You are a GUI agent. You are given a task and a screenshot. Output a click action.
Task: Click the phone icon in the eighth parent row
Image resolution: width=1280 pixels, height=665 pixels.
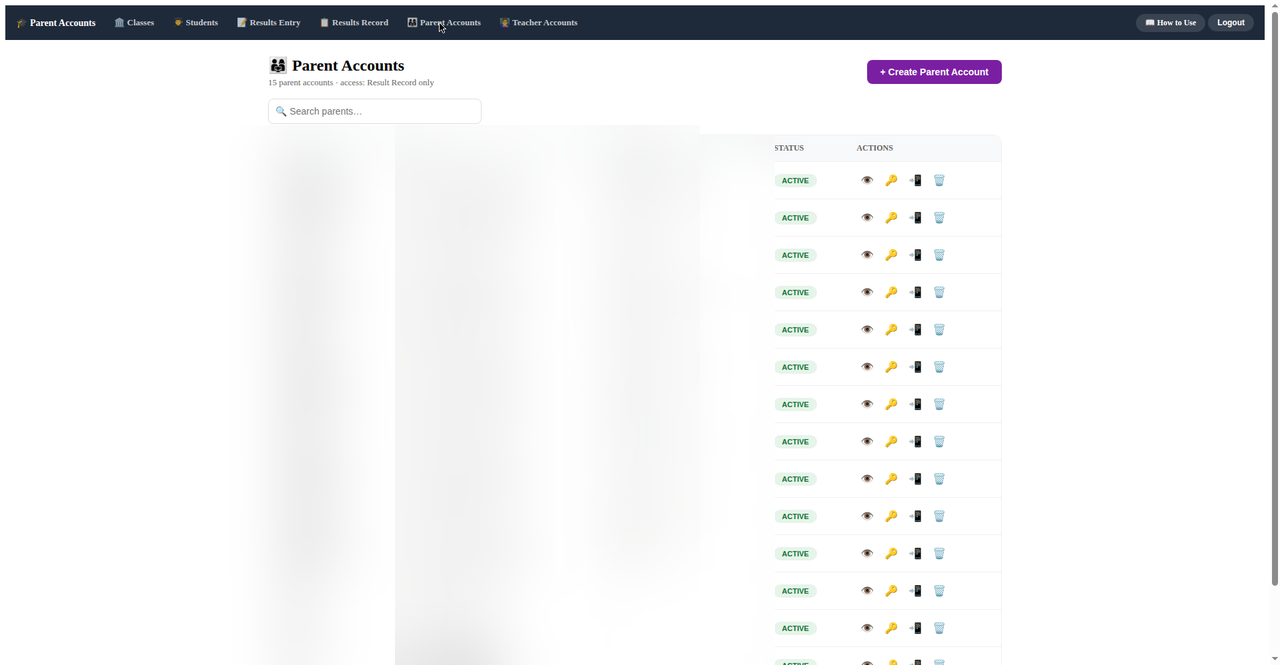click(915, 442)
